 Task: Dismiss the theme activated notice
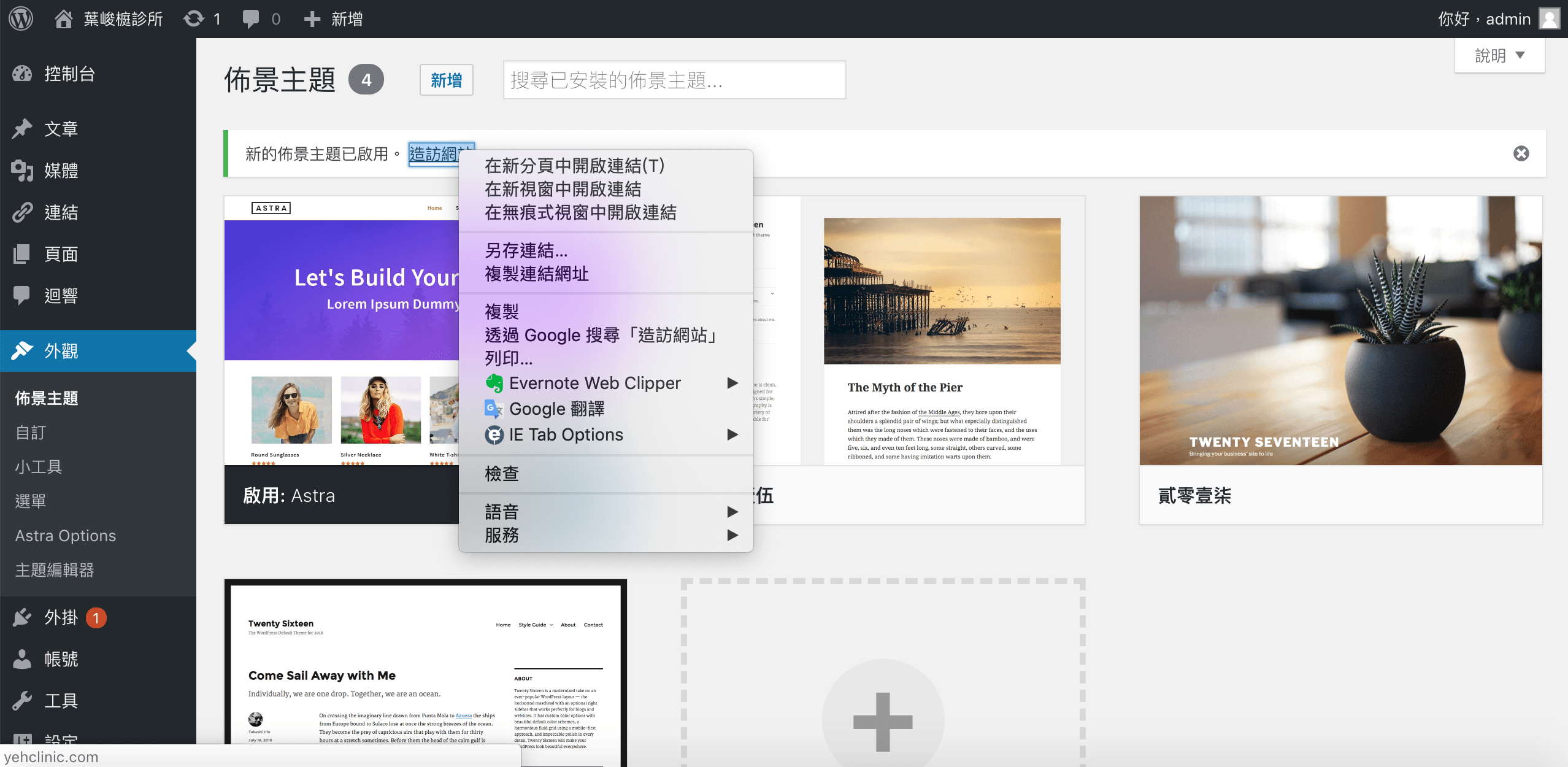1521,153
